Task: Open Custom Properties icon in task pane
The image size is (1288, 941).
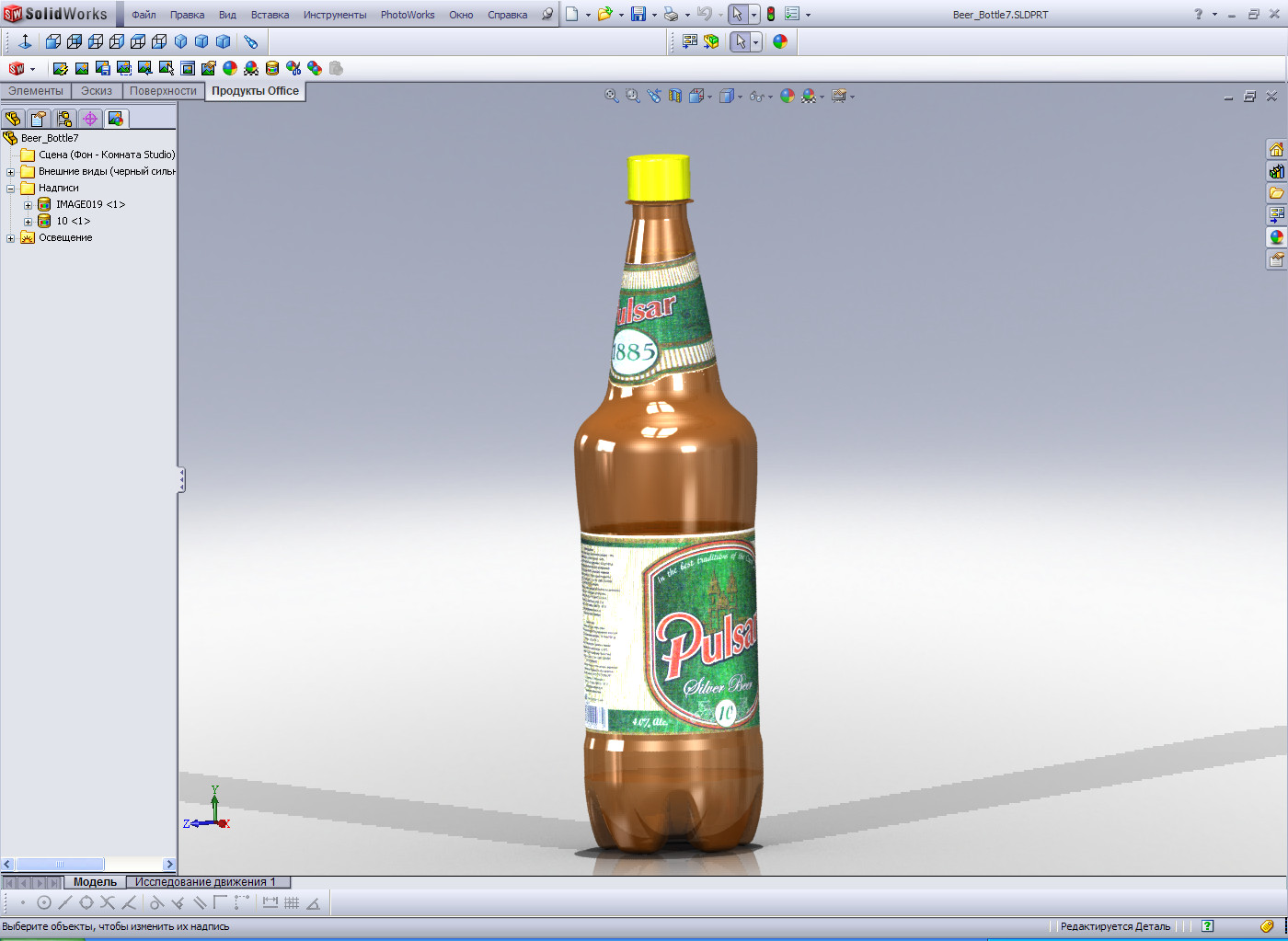Action: [1276, 259]
